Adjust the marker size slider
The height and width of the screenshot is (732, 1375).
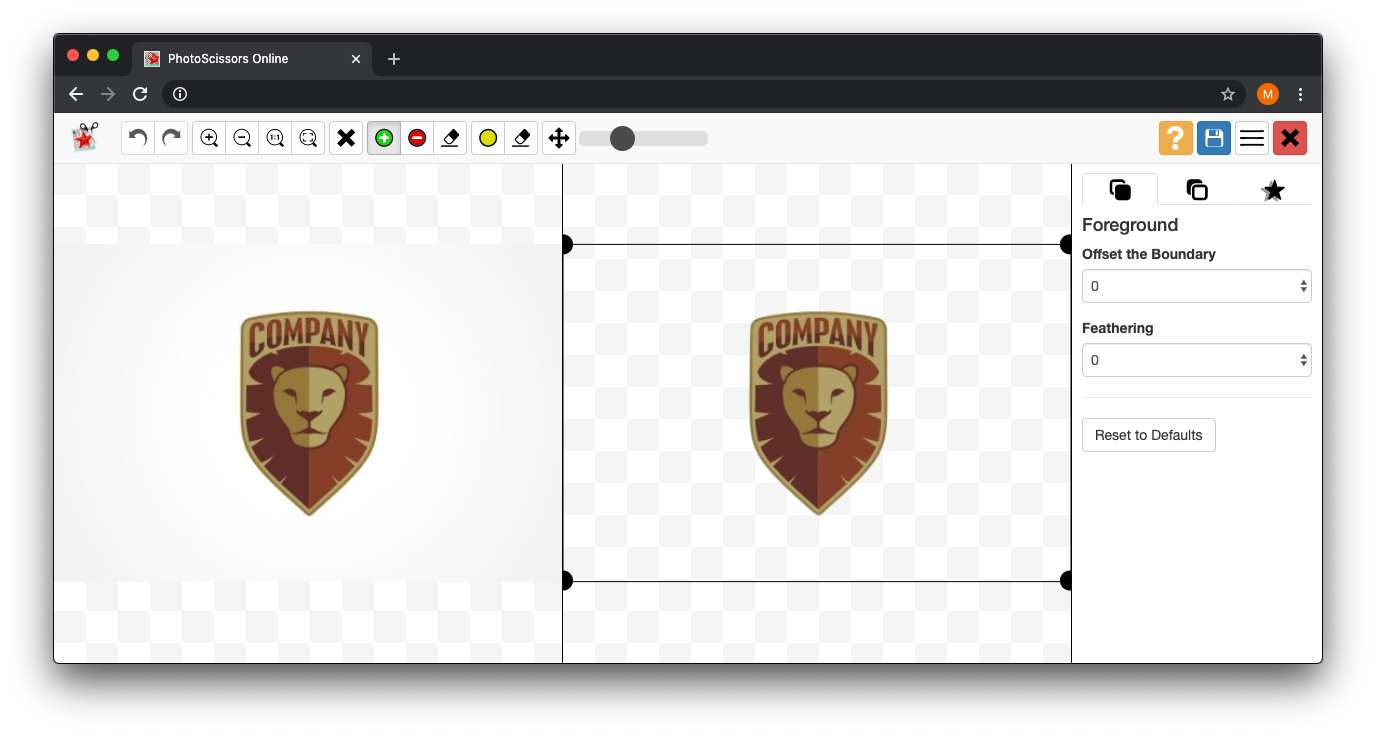(643, 138)
